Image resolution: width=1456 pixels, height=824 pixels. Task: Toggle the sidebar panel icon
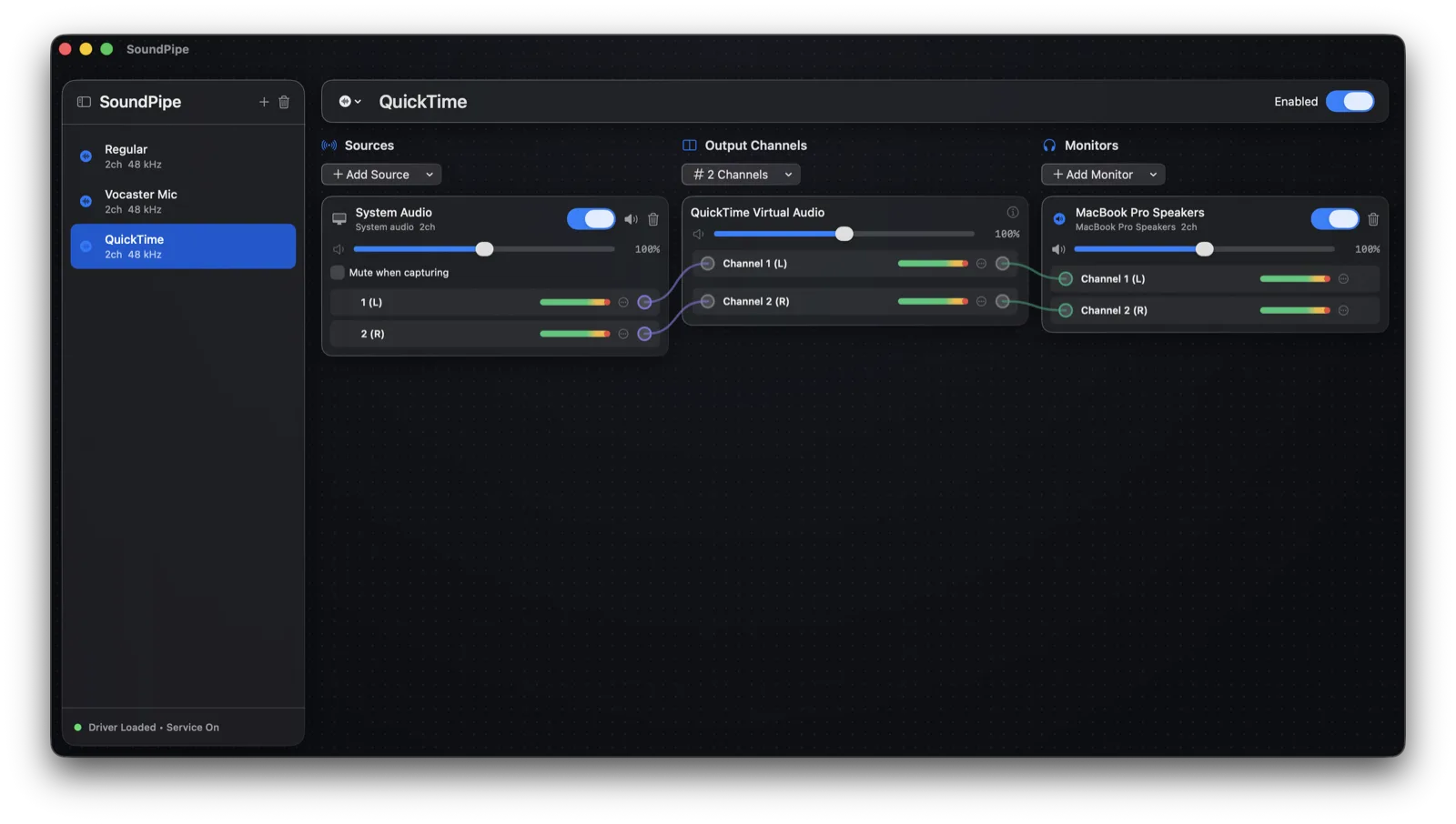(84, 102)
